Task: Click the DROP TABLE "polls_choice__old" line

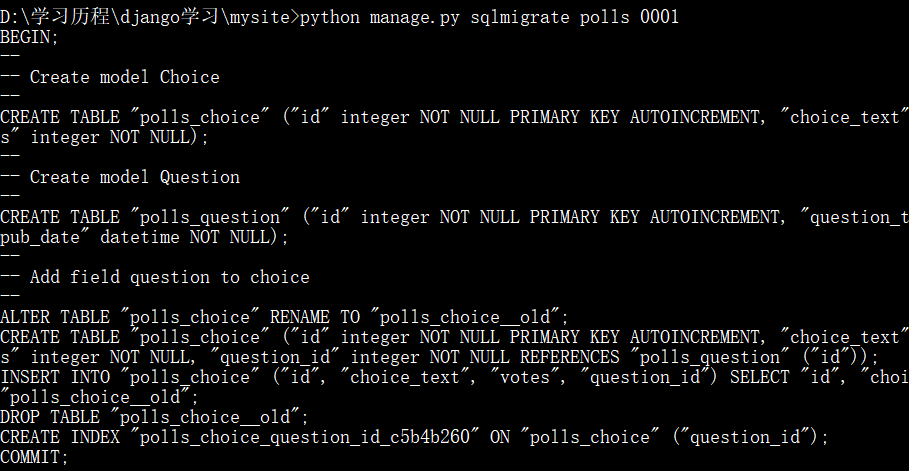Action: point(155,417)
